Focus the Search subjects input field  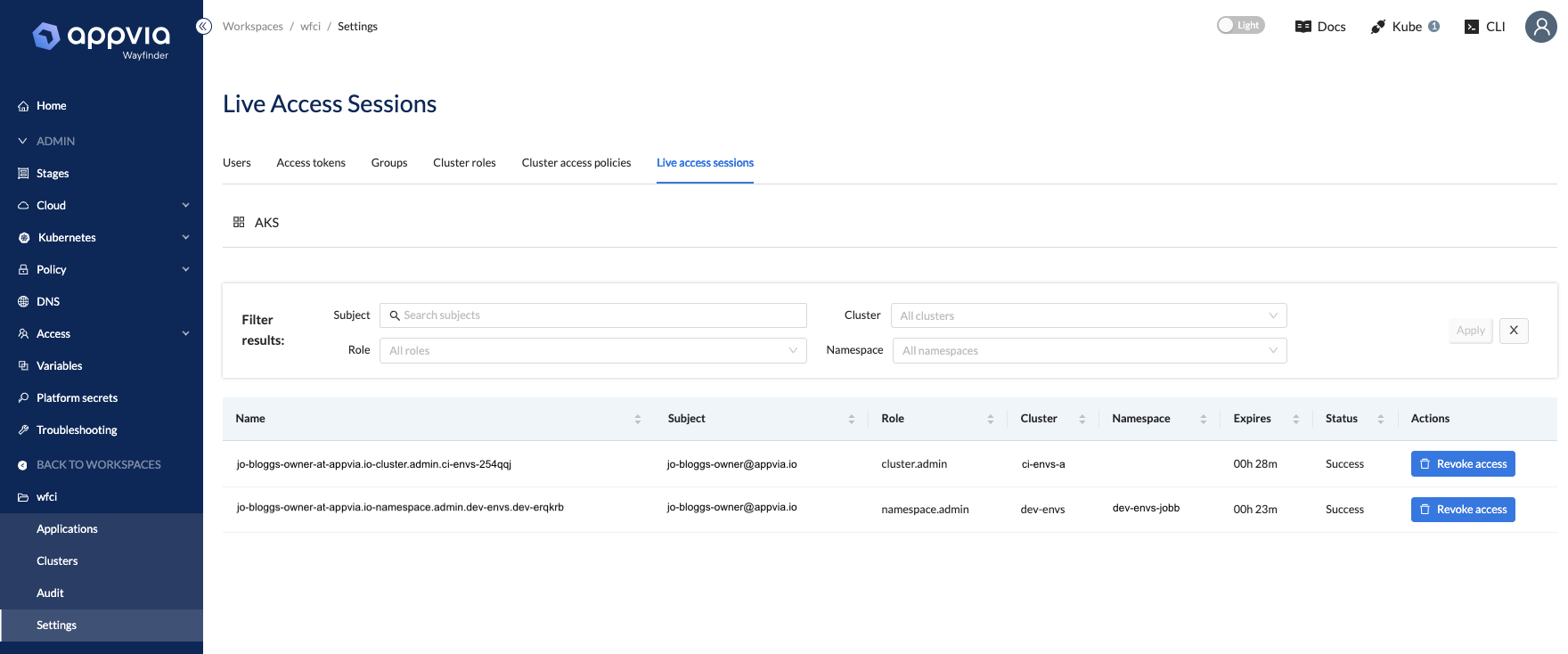[593, 315]
